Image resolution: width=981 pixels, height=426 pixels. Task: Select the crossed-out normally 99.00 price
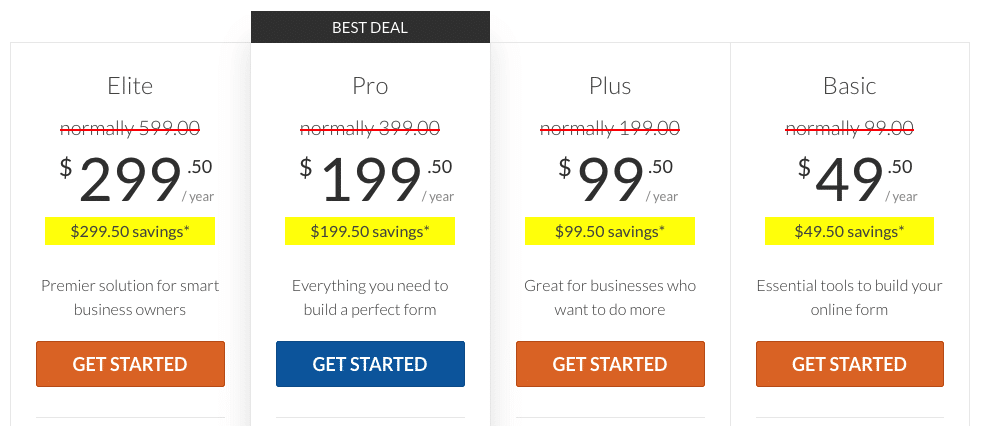point(850,129)
